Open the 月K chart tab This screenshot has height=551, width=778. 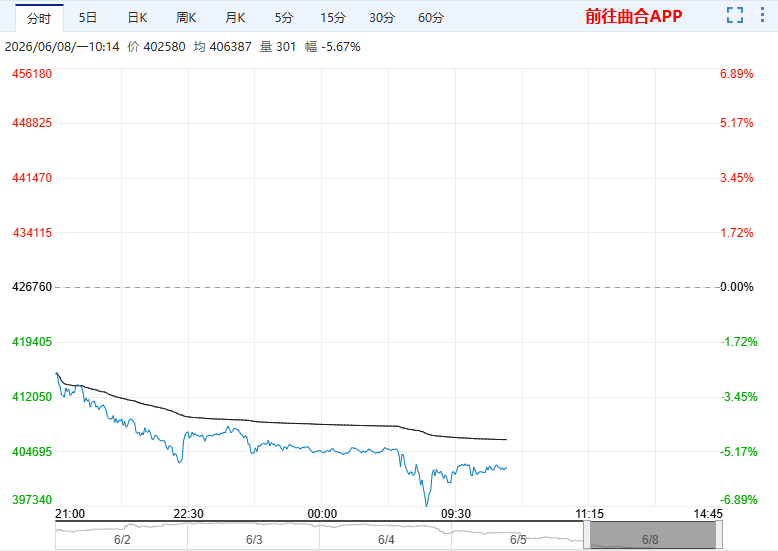coord(235,18)
